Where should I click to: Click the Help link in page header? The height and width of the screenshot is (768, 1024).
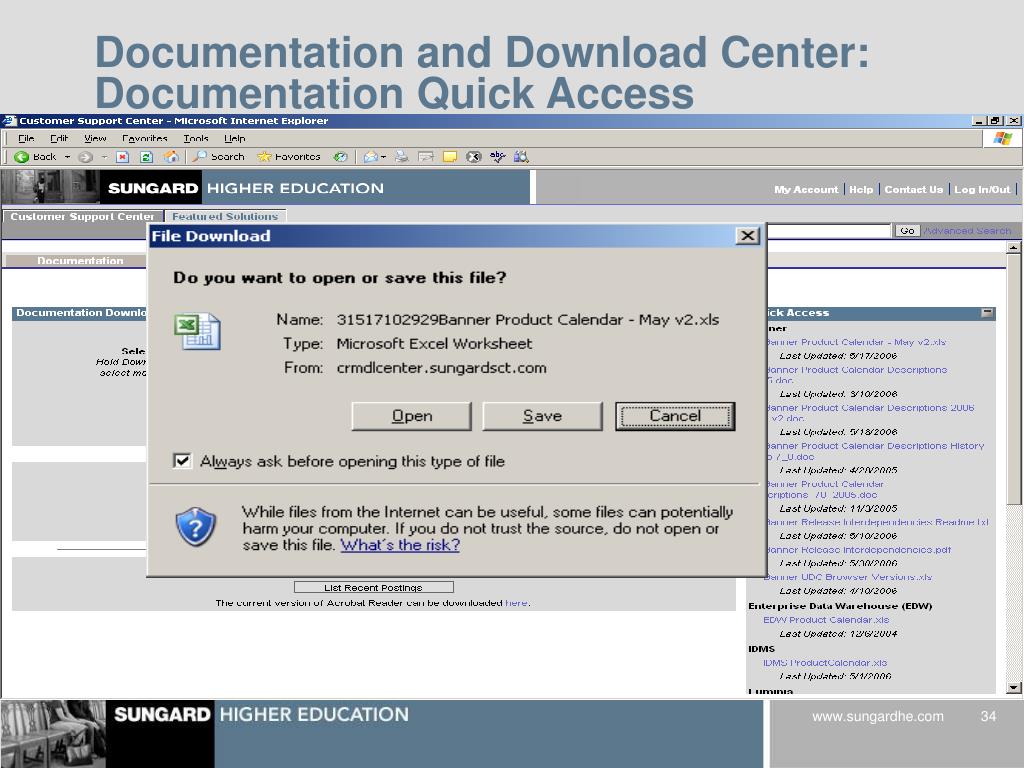(x=861, y=189)
